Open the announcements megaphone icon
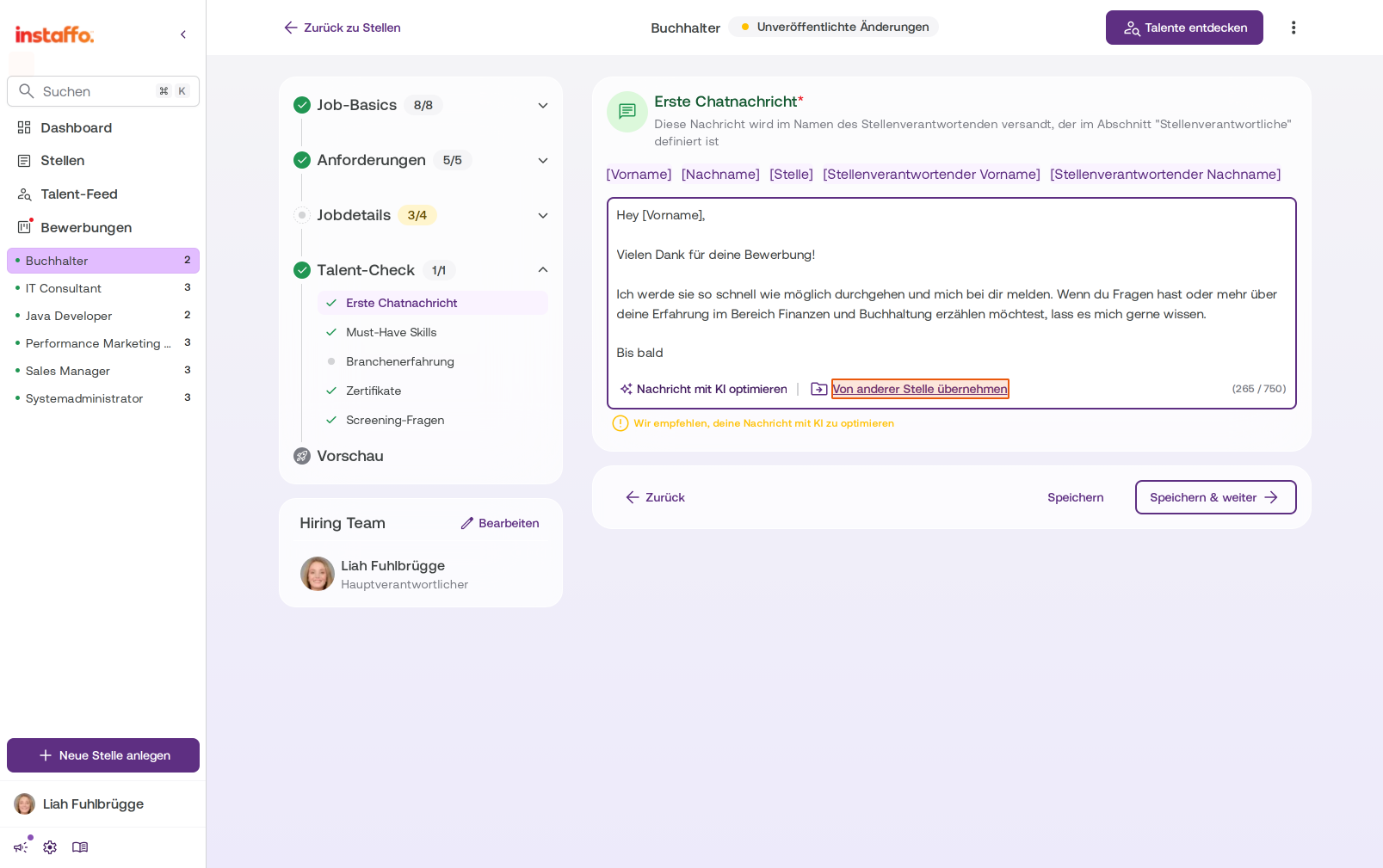 [22, 847]
